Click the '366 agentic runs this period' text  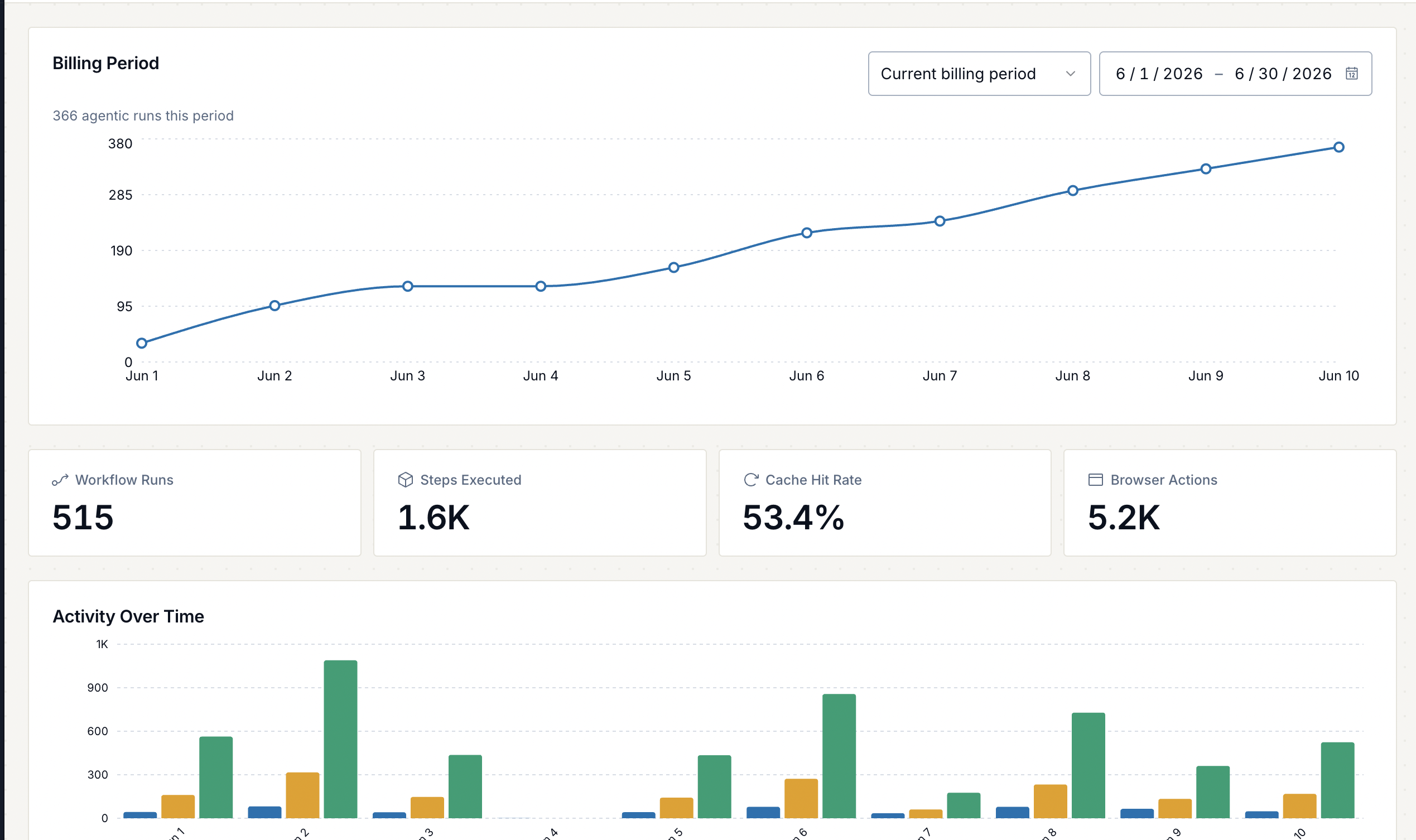click(143, 115)
